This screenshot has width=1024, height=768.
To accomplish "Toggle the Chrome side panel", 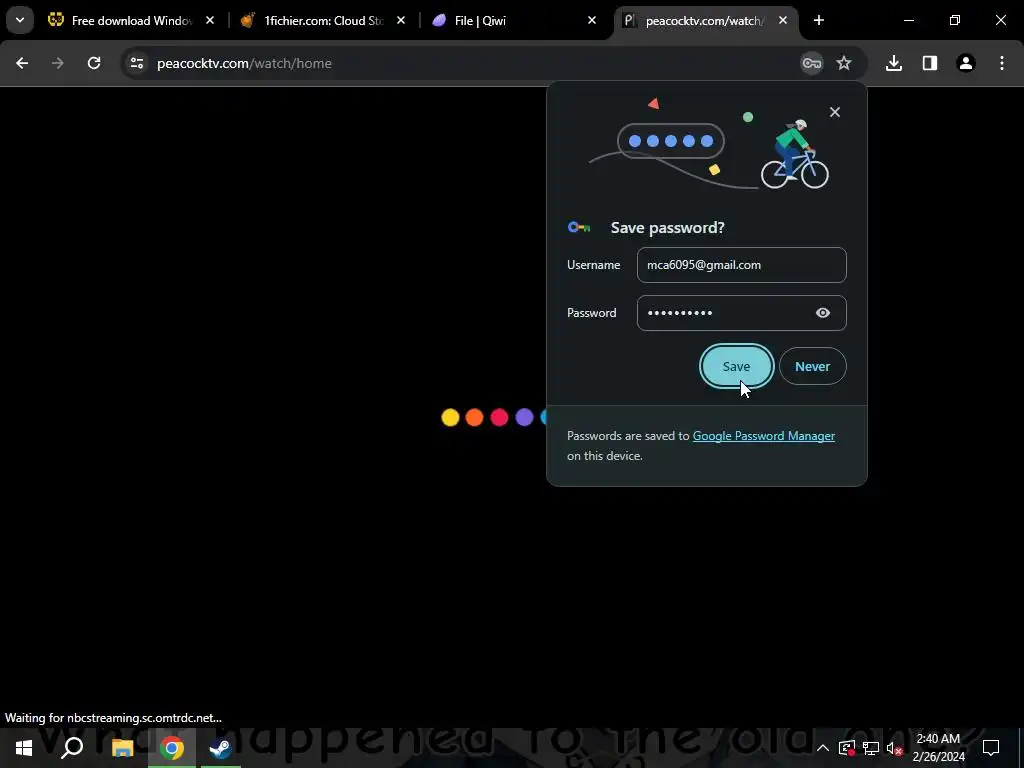I will click(930, 63).
